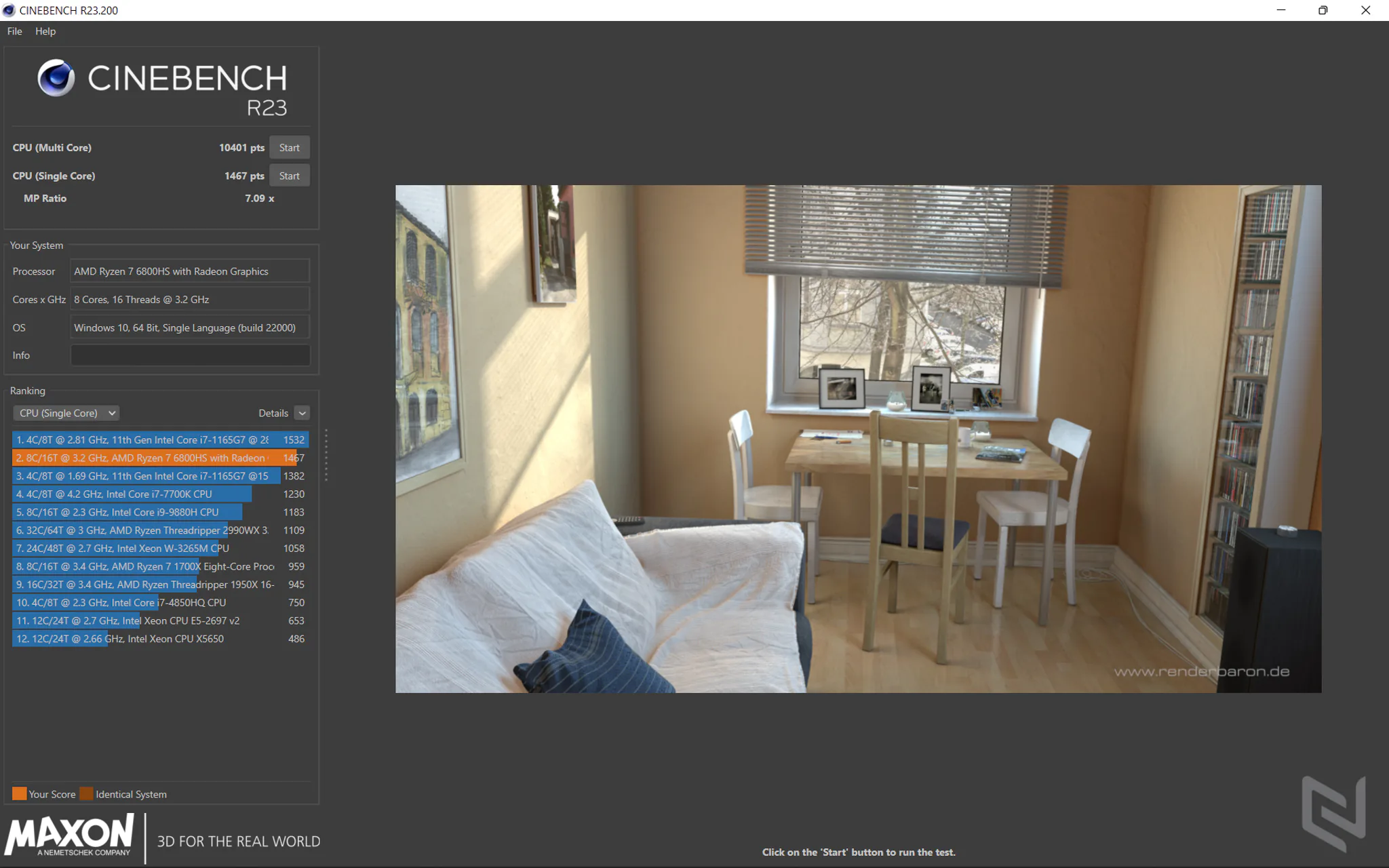The image size is (1389, 868).
Task: Click the rendered room preview image
Action: coord(858,439)
